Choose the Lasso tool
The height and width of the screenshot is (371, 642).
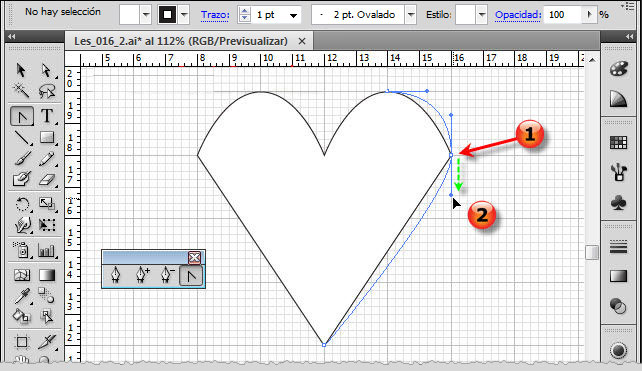point(47,90)
